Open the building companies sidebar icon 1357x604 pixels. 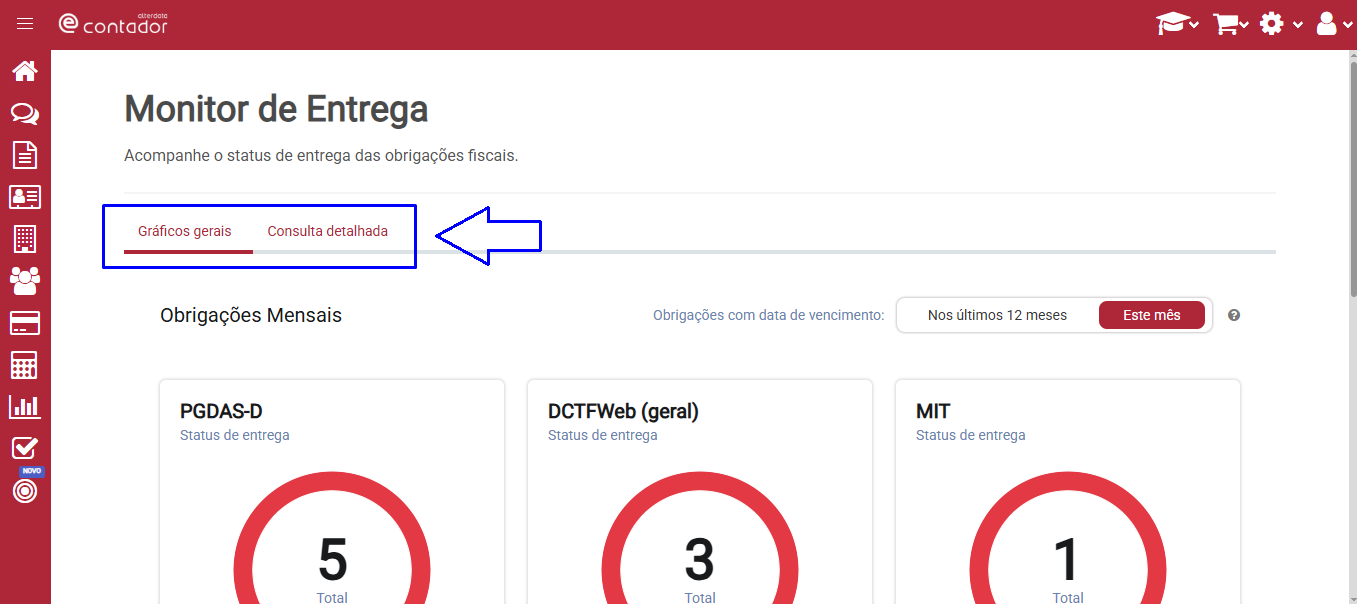tap(25, 239)
